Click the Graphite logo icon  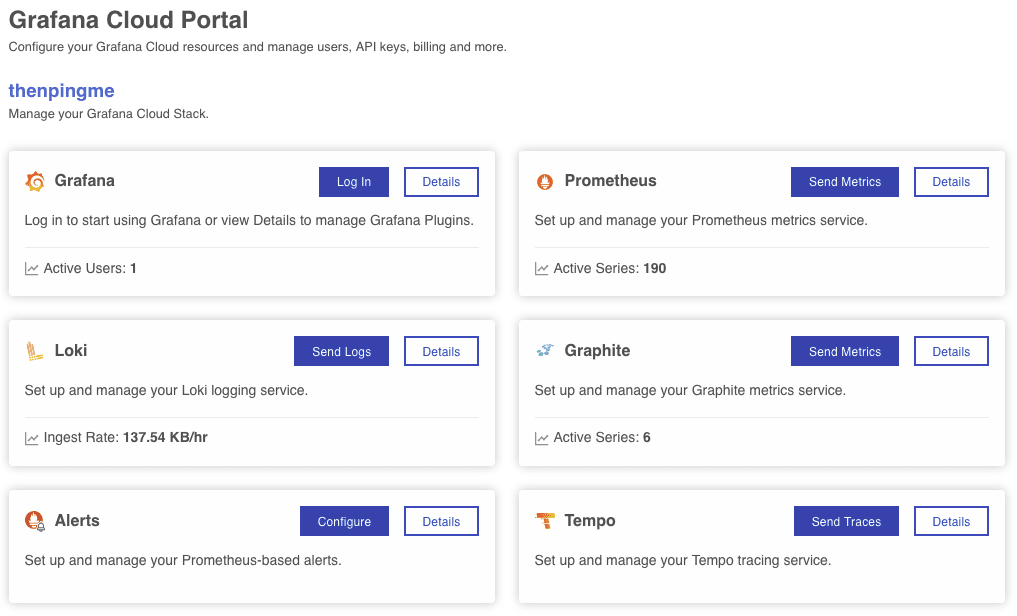tap(545, 351)
